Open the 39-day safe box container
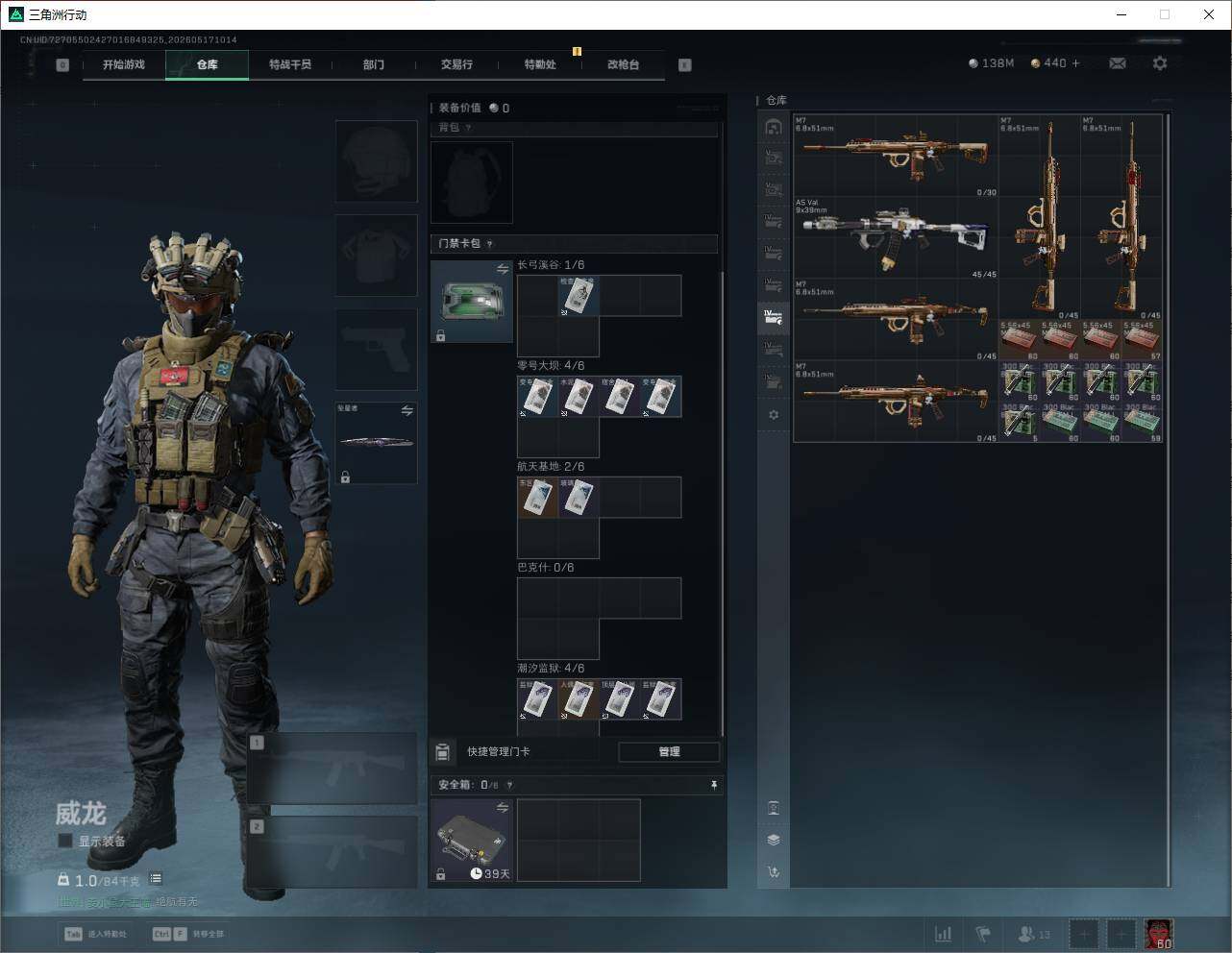This screenshot has width=1232, height=953. click(472, 841)
